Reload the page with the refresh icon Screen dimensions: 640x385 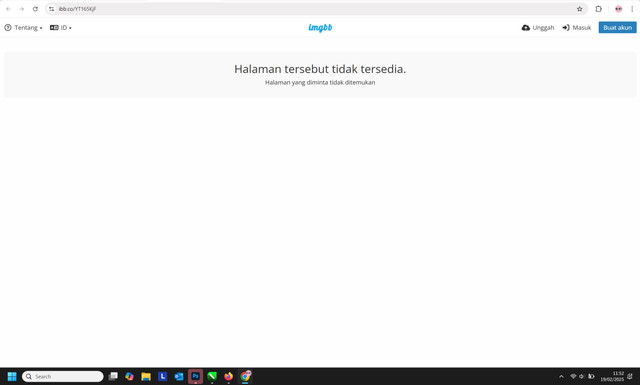[35, 9]
